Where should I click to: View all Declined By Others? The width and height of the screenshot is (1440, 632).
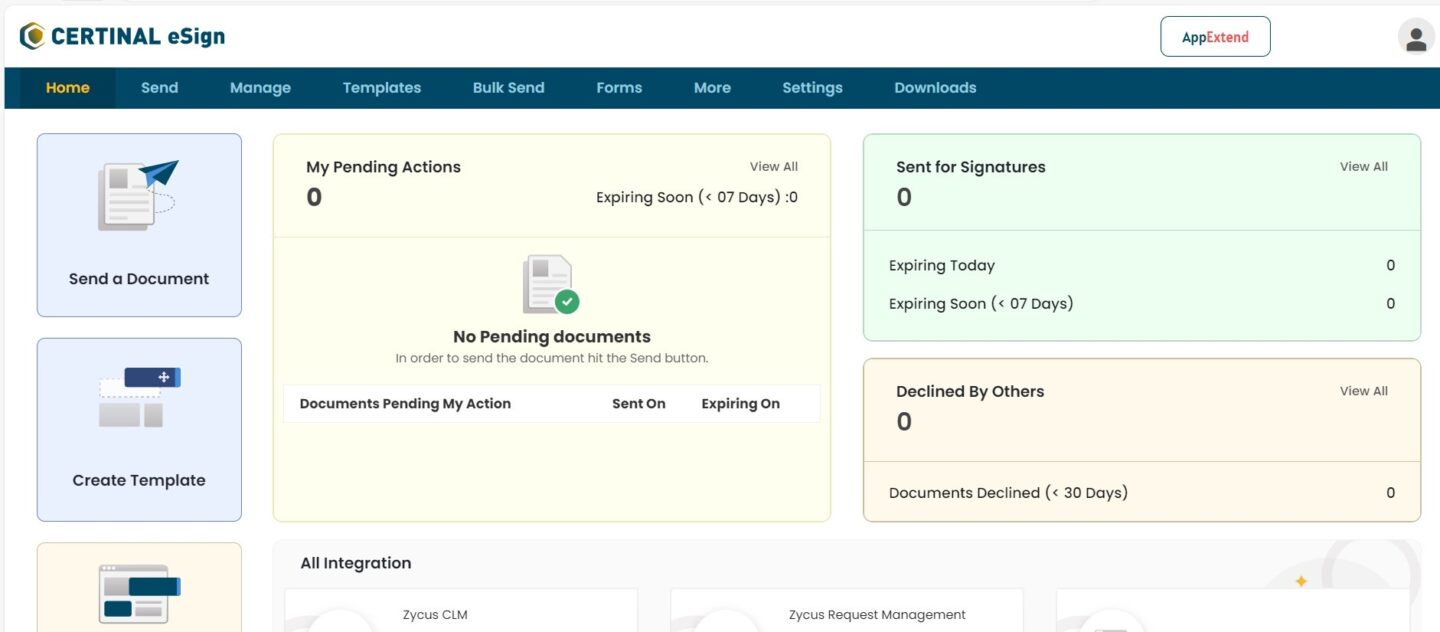click(1364, 391)
